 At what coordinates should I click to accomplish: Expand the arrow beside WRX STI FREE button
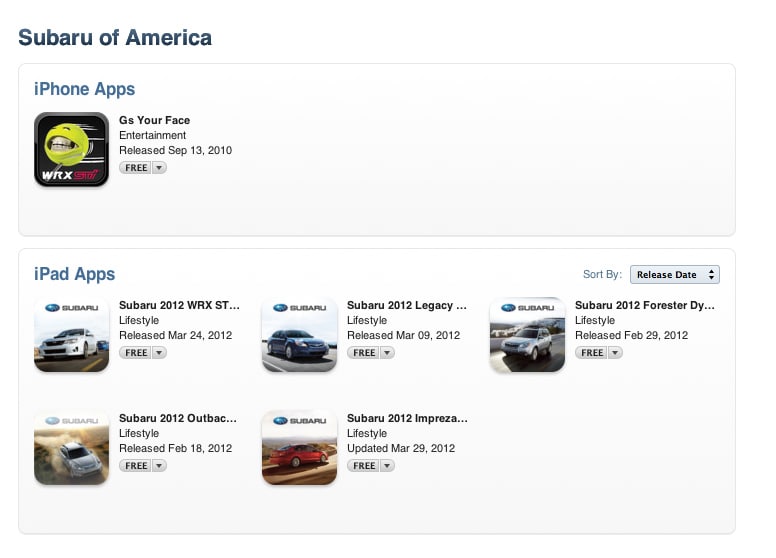coord(160,353)
